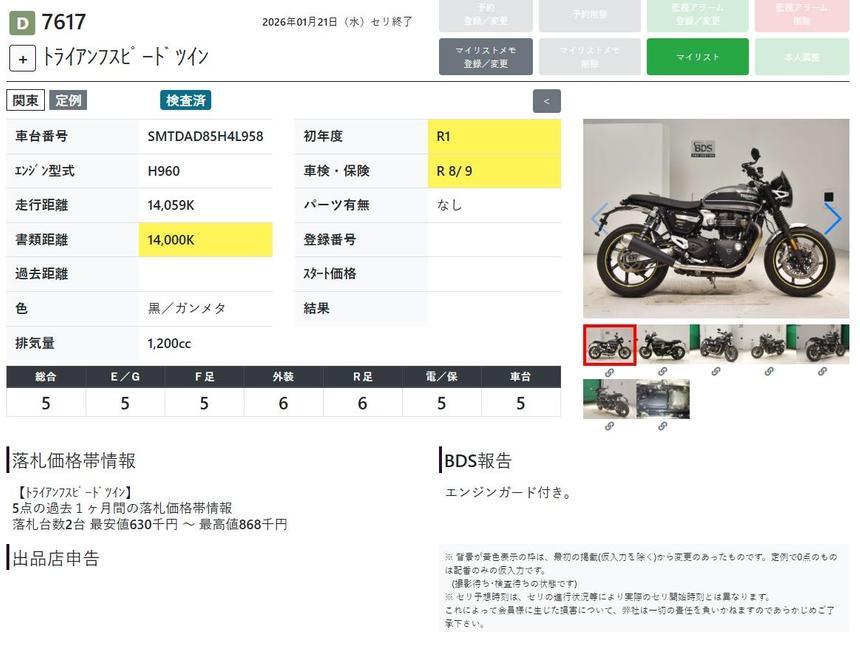This screenshot has height=661, width=860.
Task: Select the front-angle third thumbnail
Action: click(716, 345)
